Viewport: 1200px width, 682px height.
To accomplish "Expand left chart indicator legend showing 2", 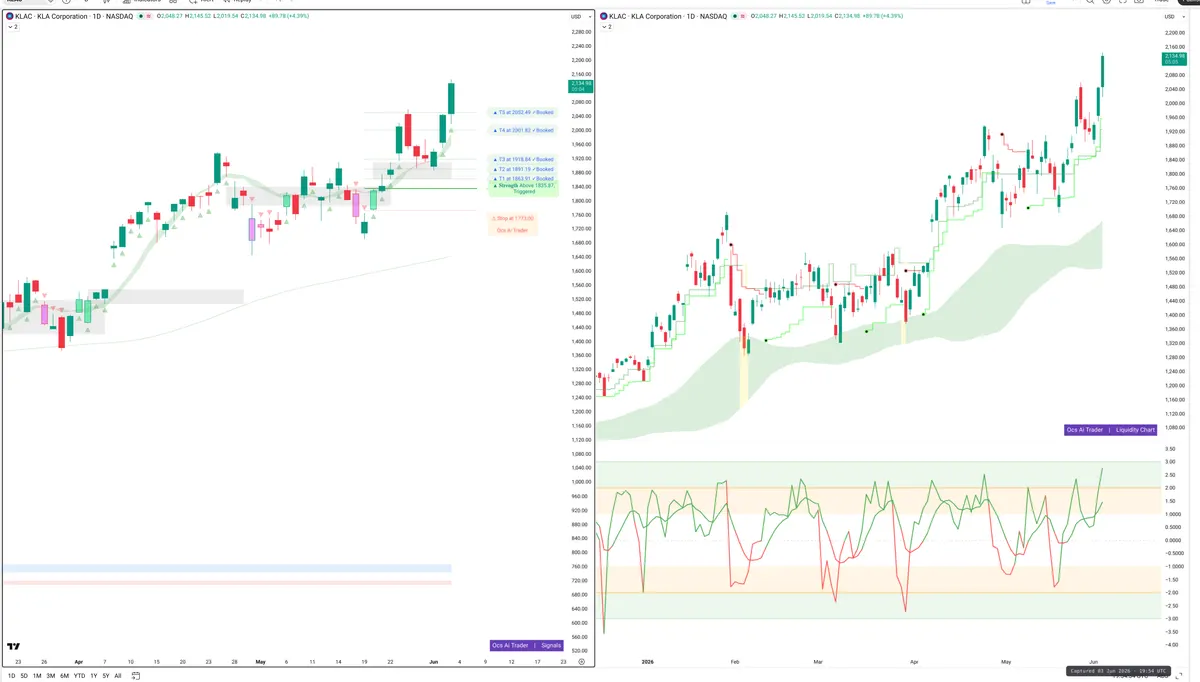I will click(11, 28).
